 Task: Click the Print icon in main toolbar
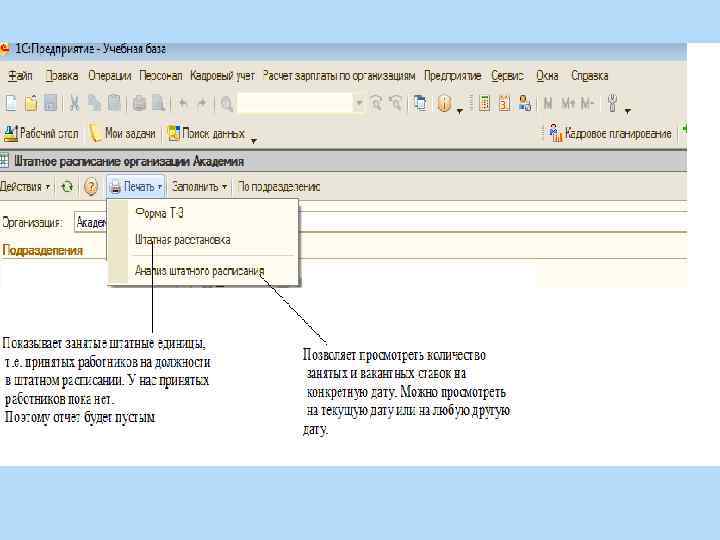[139, 103]
